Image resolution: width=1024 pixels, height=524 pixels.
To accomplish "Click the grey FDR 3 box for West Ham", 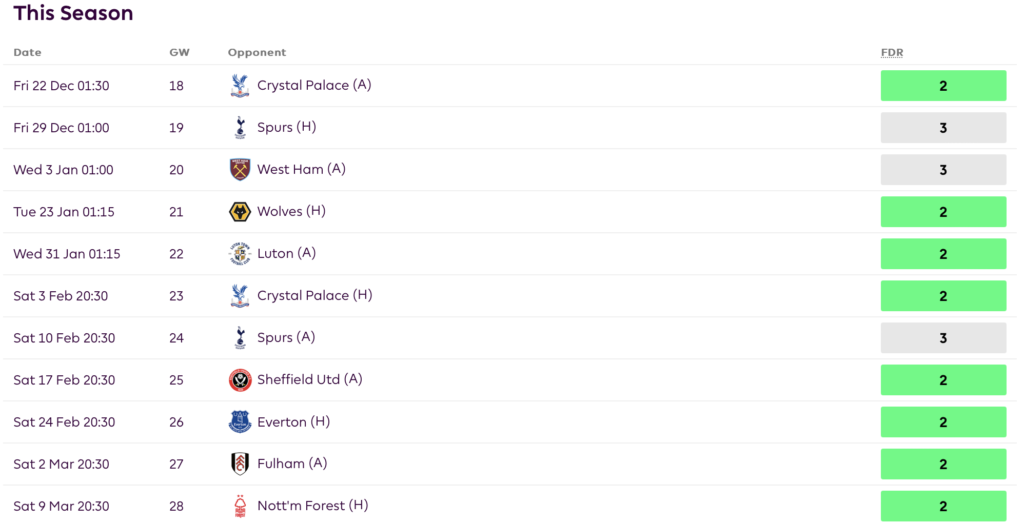I will [x=943, y=170].
